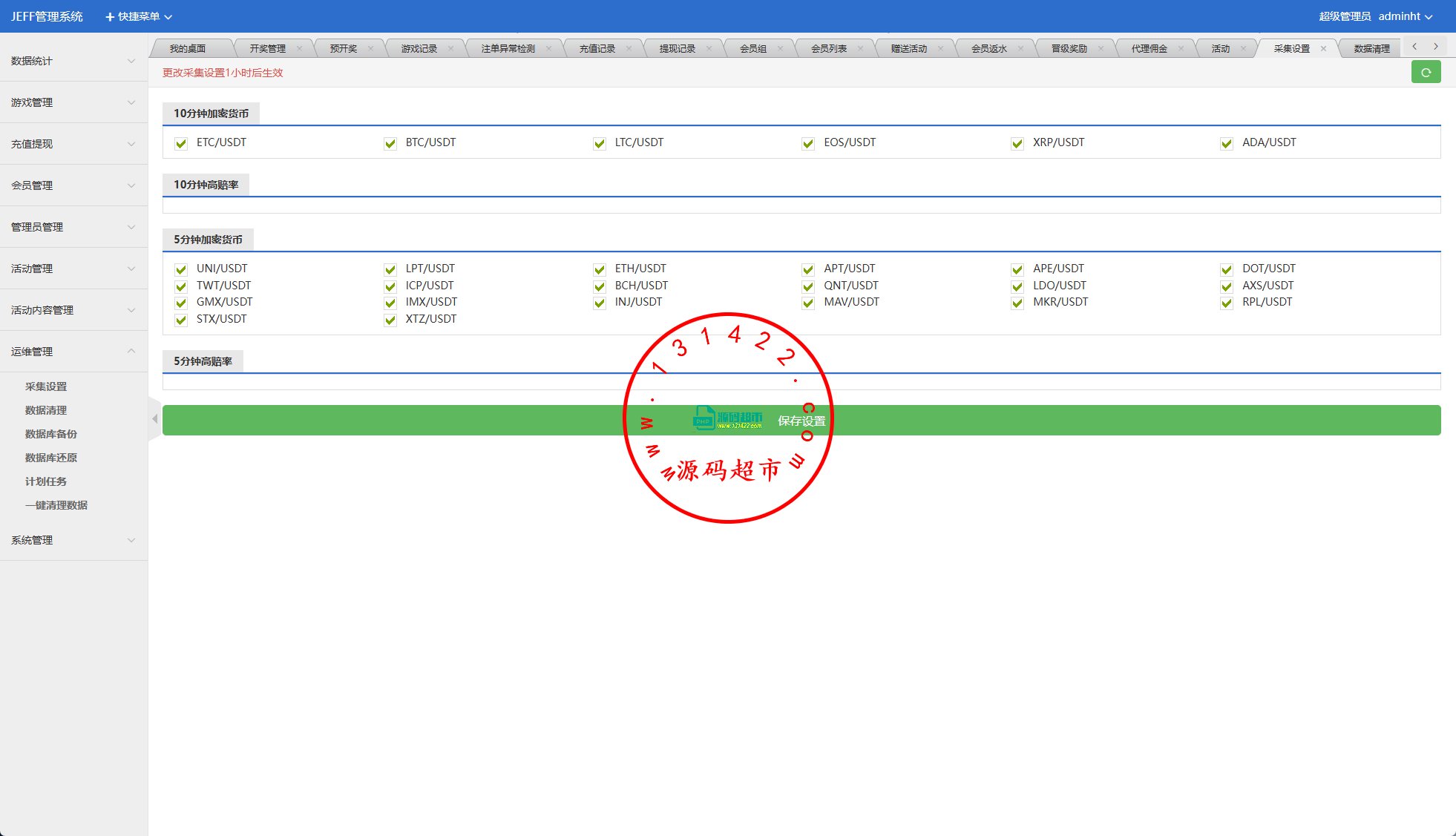Toggle the ETH/USDT checkbox
The width and height of the screenshot is (1456, 836).
[600, 269]
